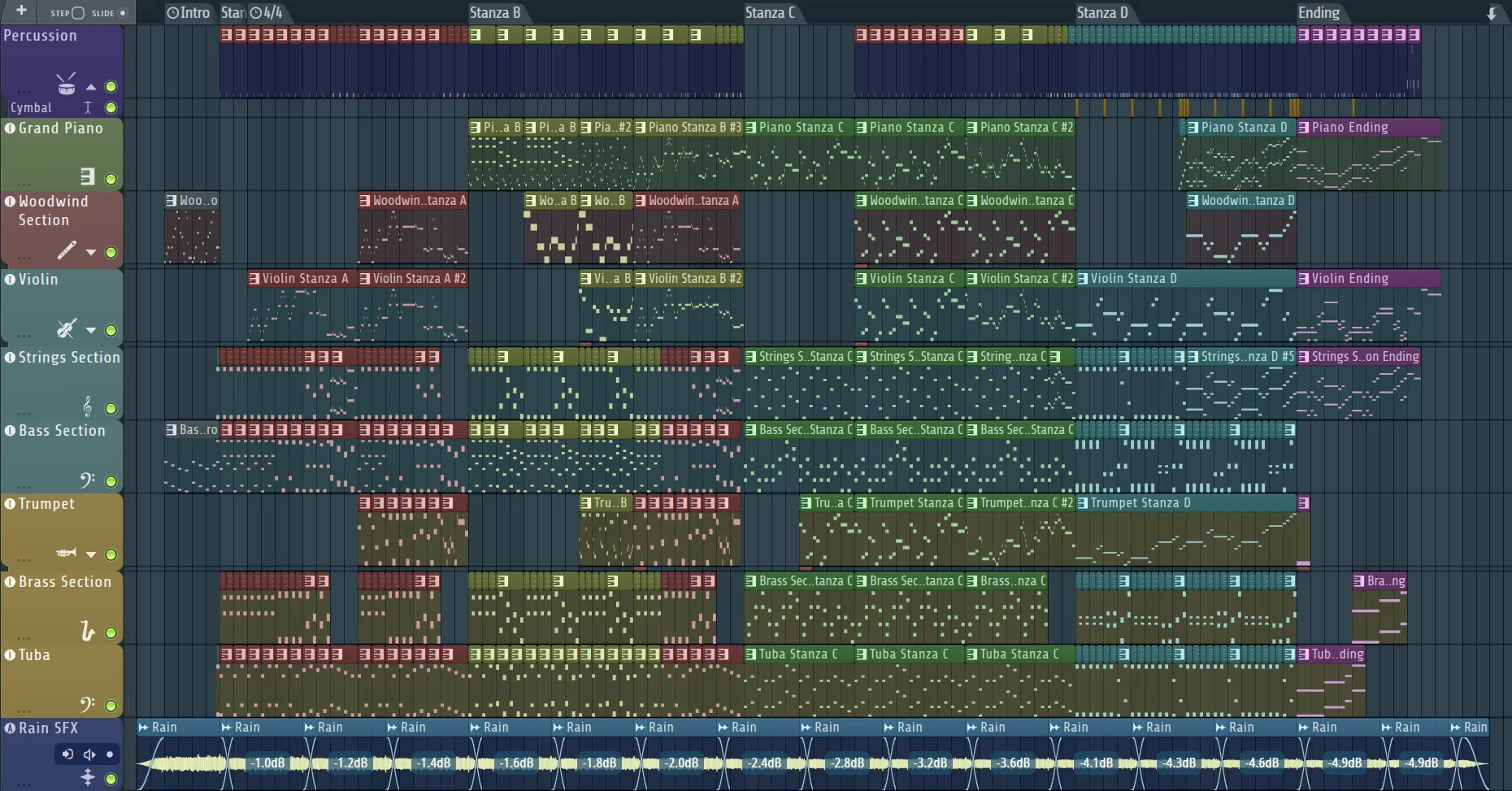This screenshot has height=791, width=1512.
Task: Click the Violin track instrument icon
Action: click(67, 328)
